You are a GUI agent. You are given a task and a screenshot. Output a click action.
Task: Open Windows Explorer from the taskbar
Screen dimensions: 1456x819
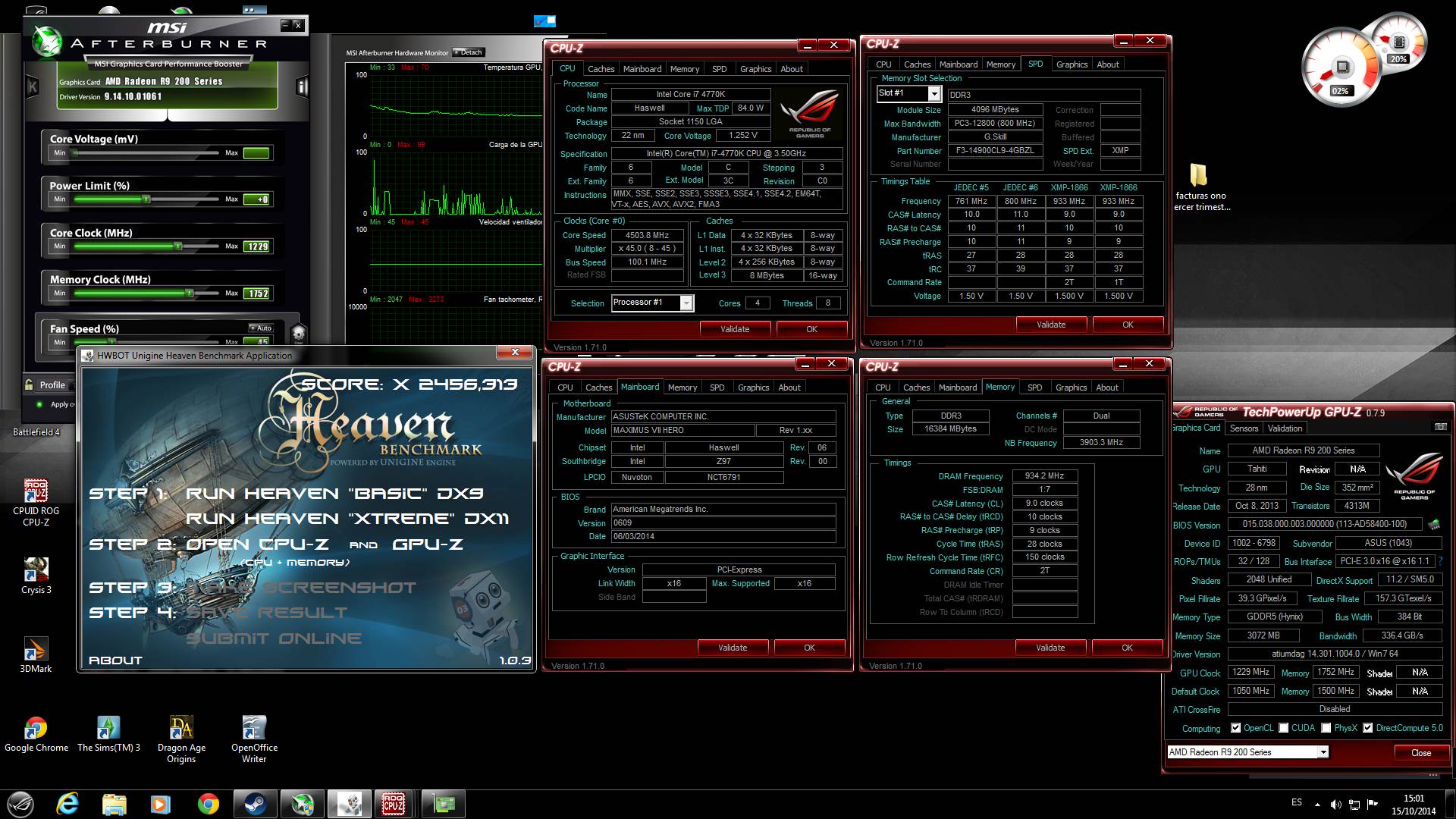pos(114,804)
